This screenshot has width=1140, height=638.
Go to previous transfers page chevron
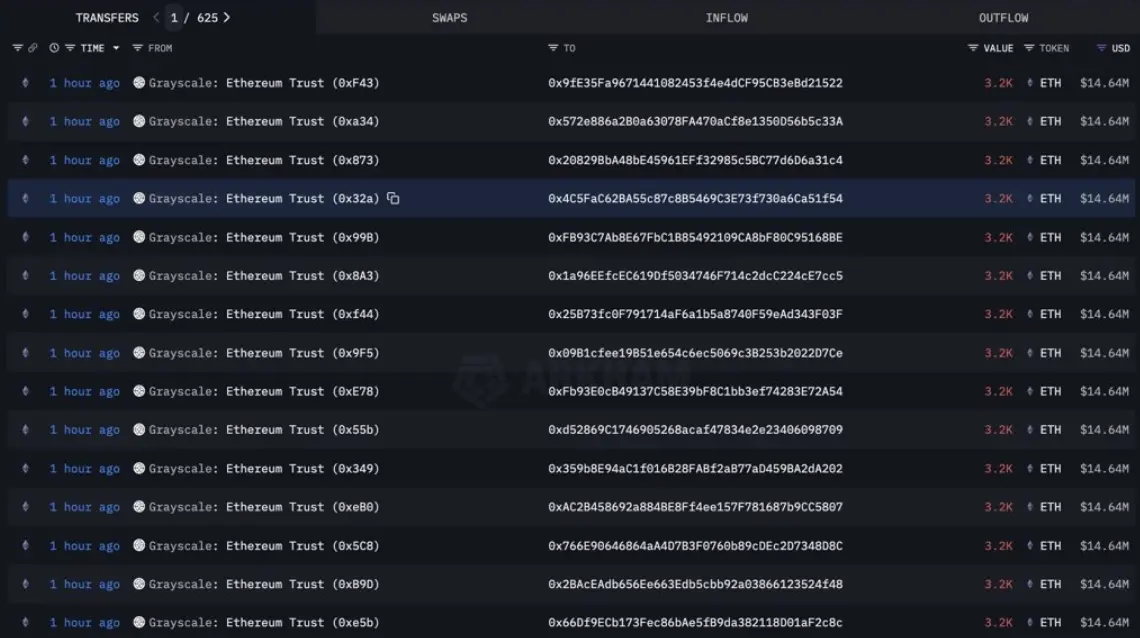pos(156,17)
